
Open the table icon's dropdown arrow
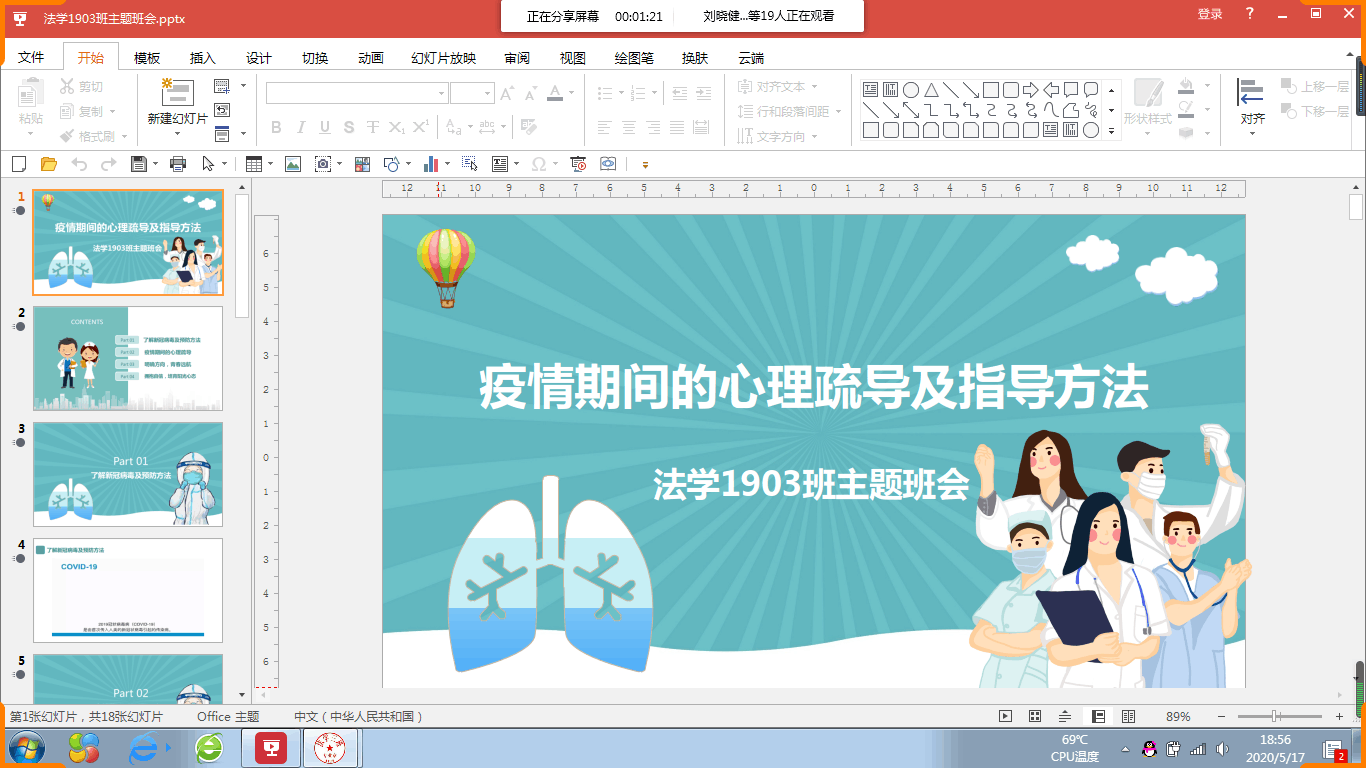[269, 163]
